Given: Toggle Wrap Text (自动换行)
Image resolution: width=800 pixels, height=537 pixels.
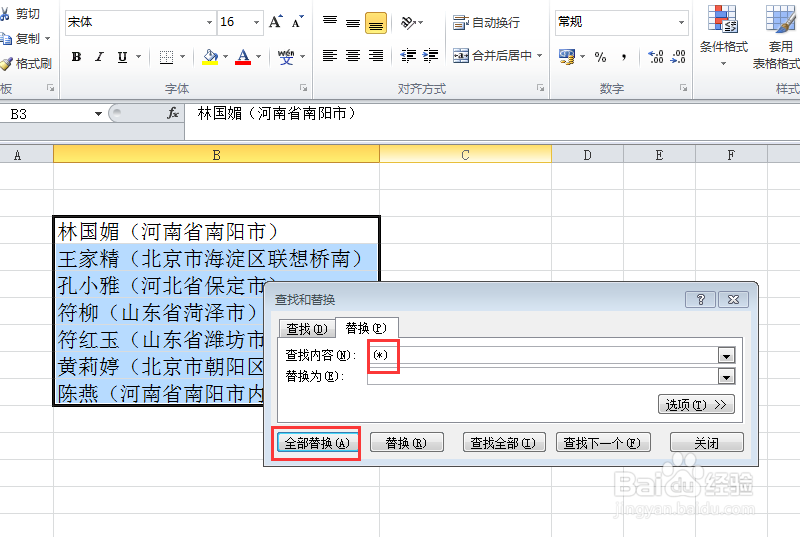Looking at the screenshot, I should 486,22.
